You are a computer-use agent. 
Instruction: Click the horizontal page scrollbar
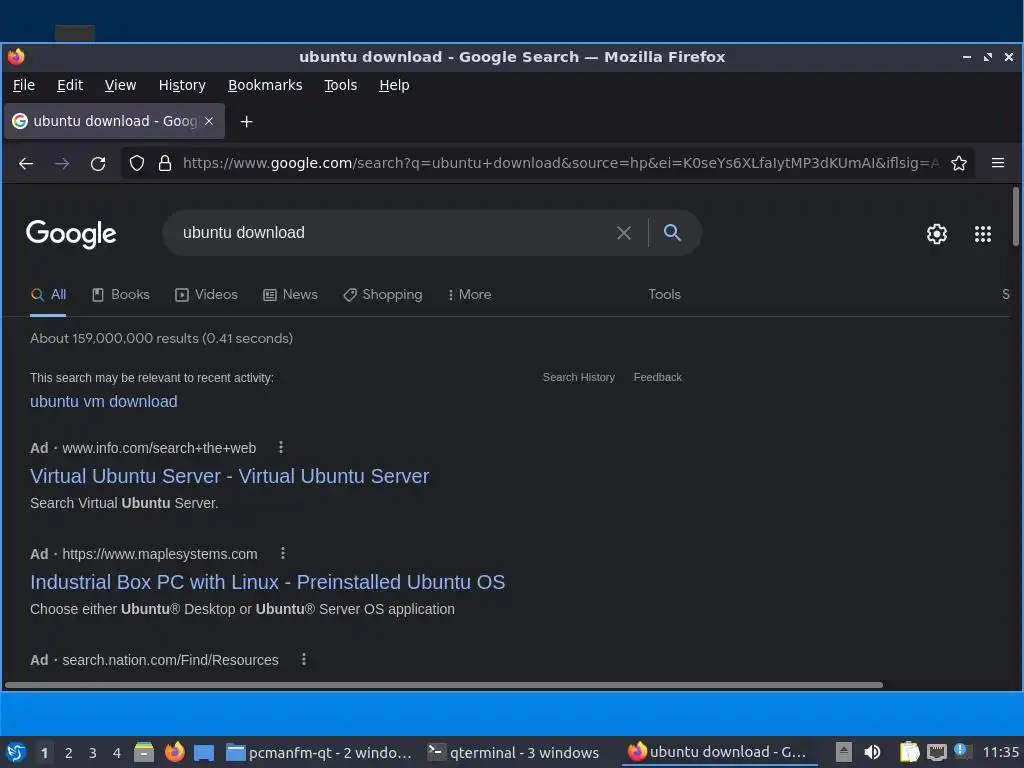[444, 685]
